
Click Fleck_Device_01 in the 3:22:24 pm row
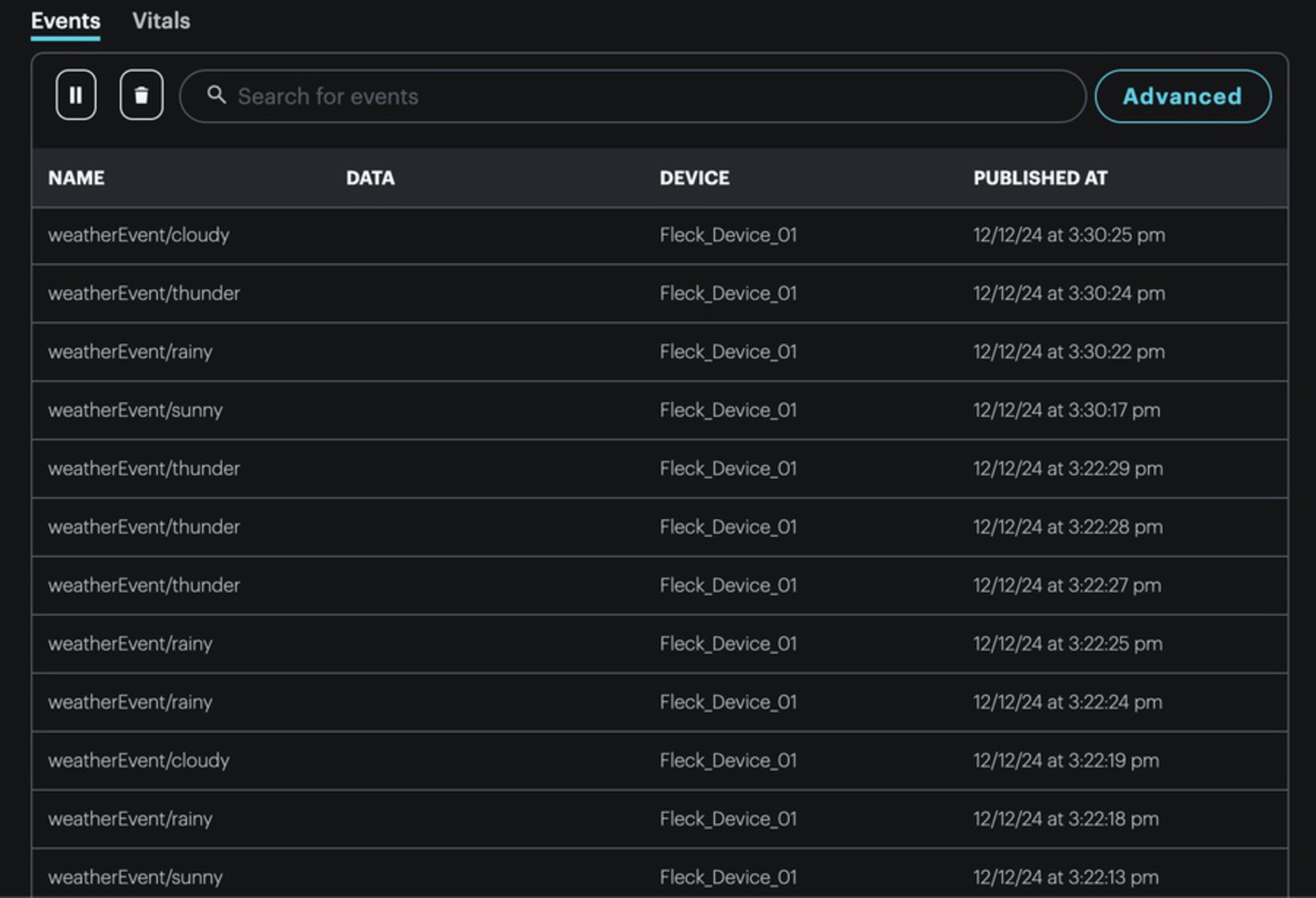[728, 702]
